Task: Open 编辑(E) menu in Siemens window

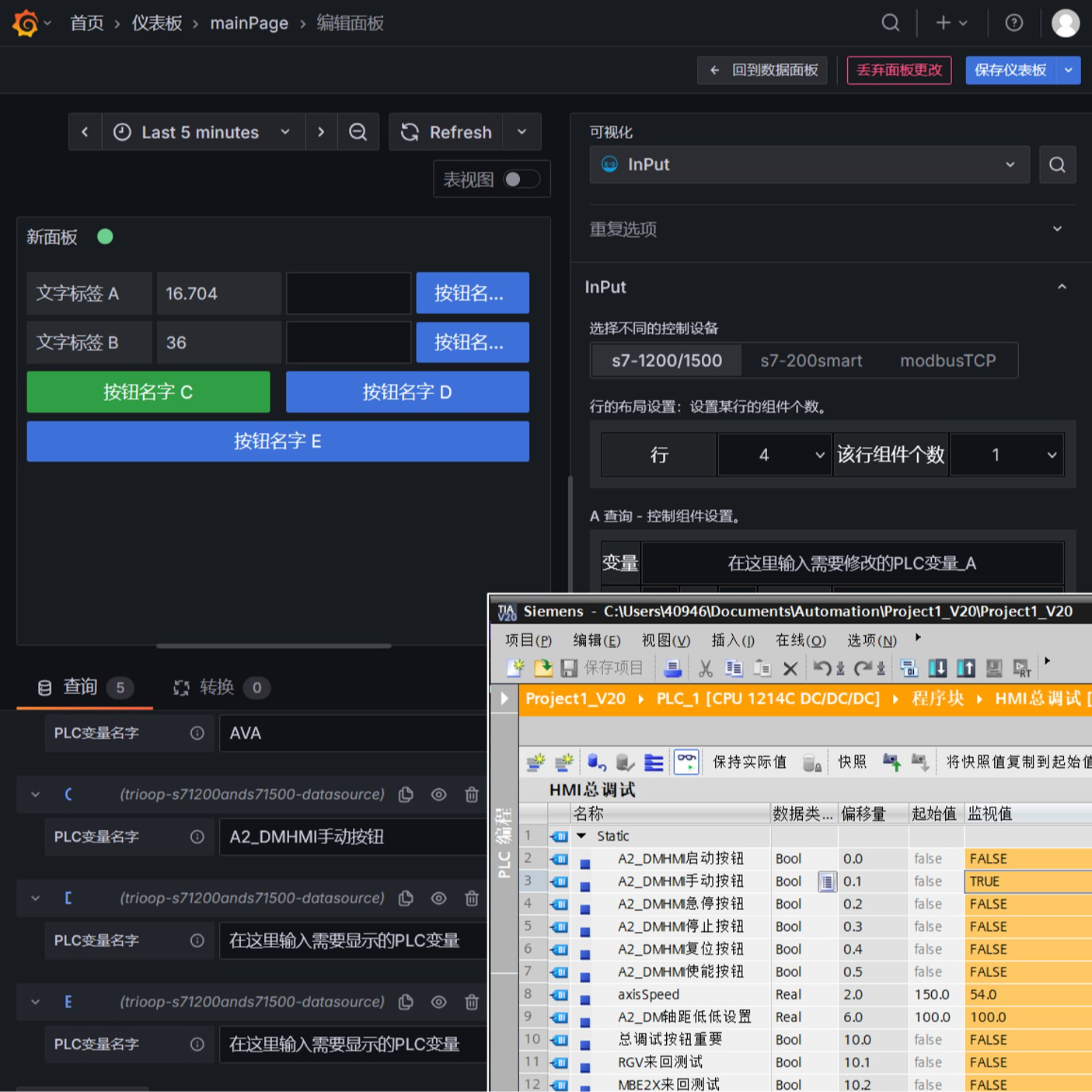Action: (x=597, y=640)
